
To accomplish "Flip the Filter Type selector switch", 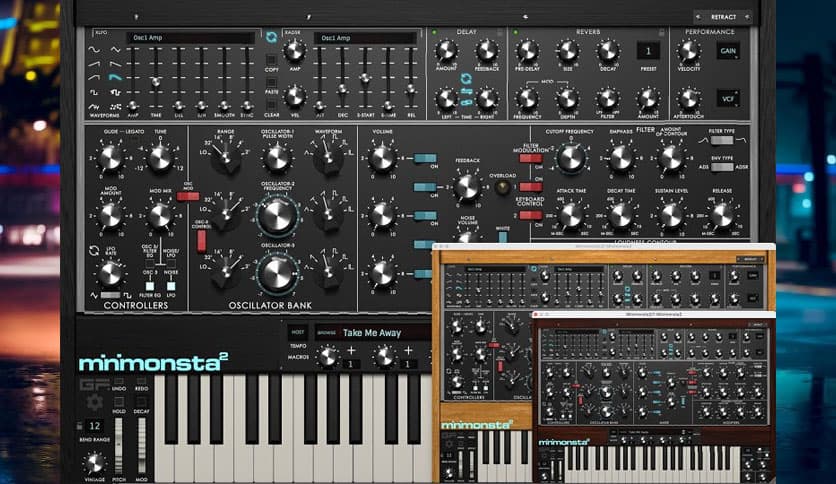I will 722,140.
